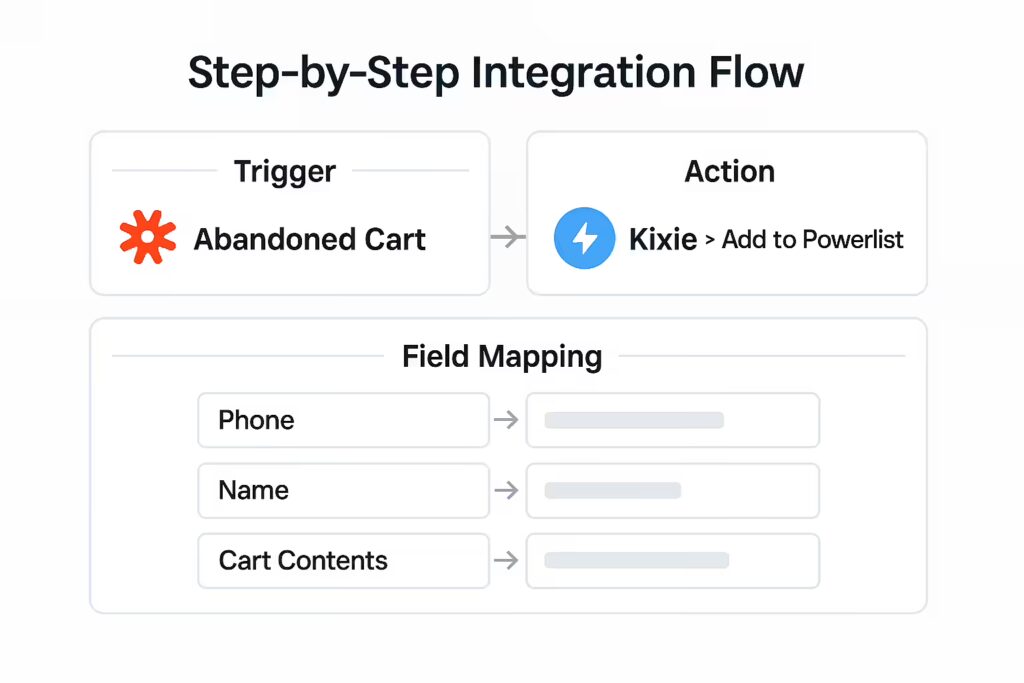
Task: Open the Phone mapping destination field
Action: pos(673,420)
